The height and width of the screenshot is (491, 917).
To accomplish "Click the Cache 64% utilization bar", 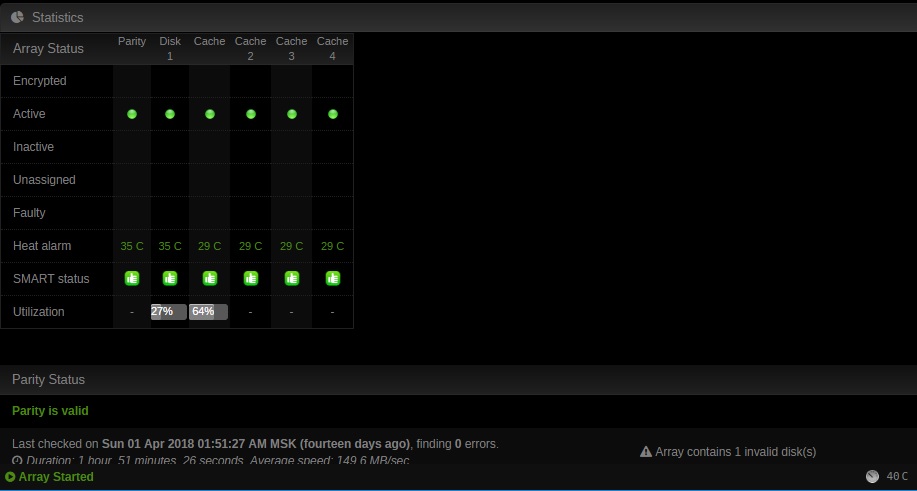I will point(208,312).
